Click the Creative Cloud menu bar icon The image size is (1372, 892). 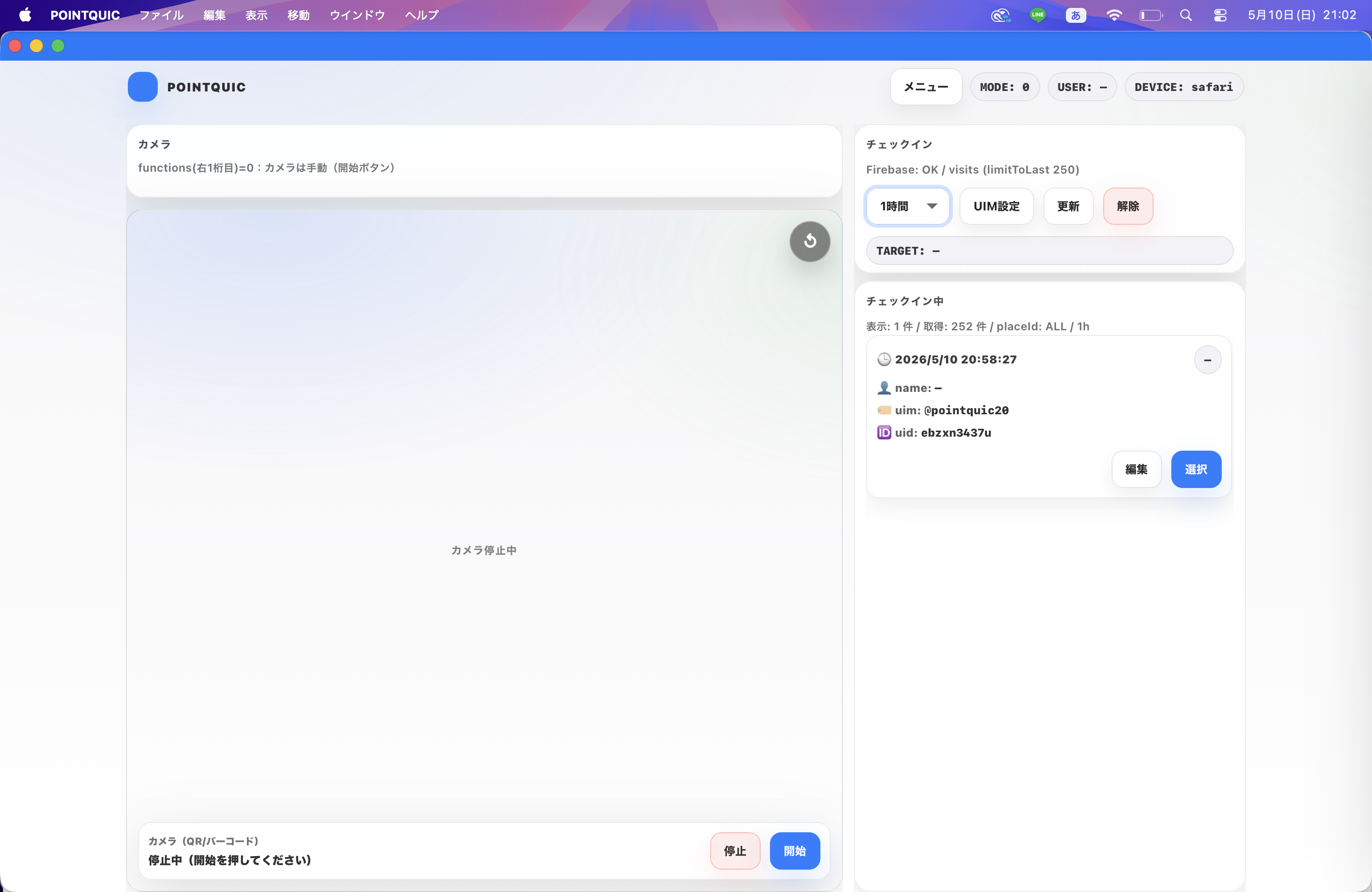pos(1001,15)
